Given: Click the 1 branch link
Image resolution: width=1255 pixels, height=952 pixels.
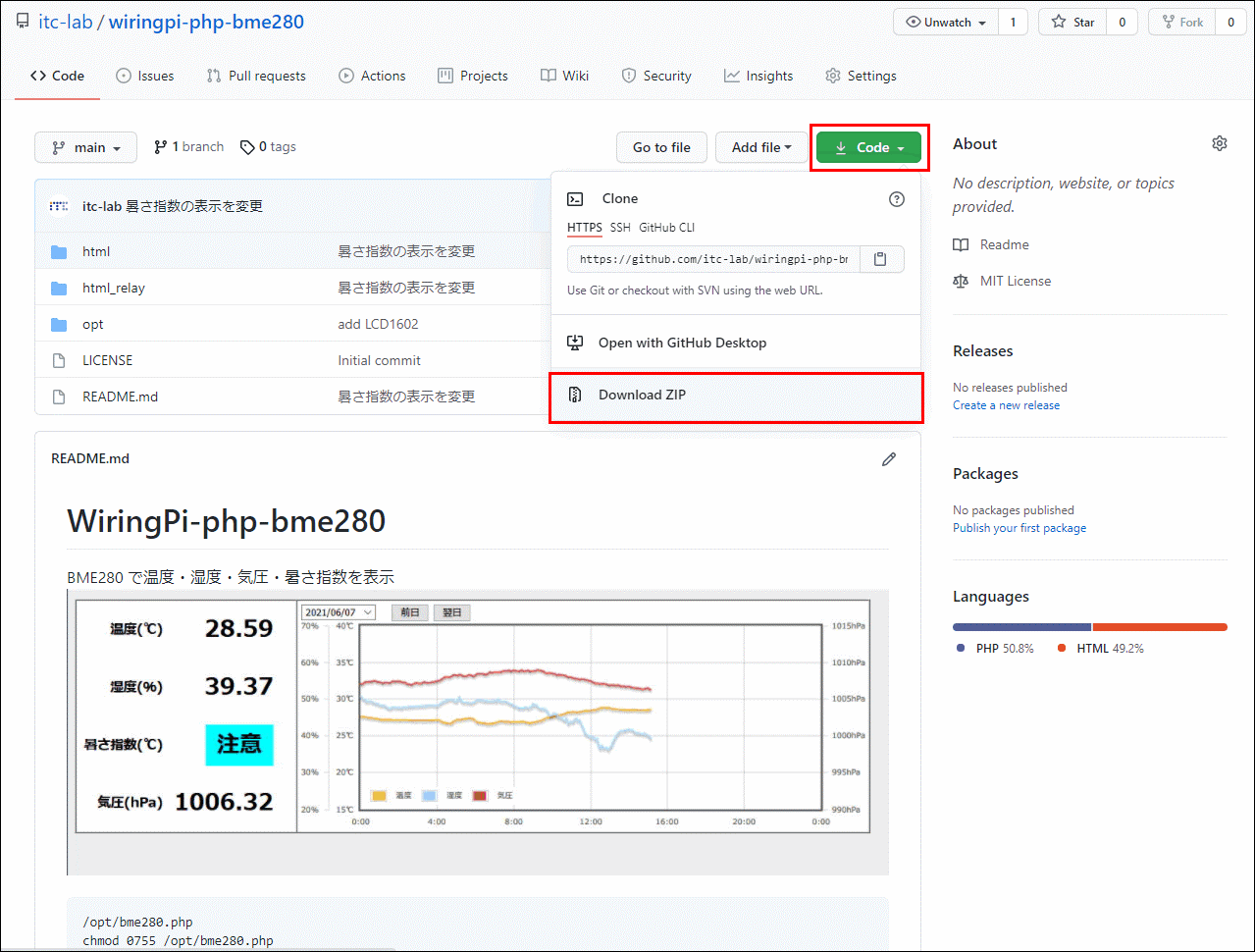Looking at the screenshot, I should click(189, 147).
